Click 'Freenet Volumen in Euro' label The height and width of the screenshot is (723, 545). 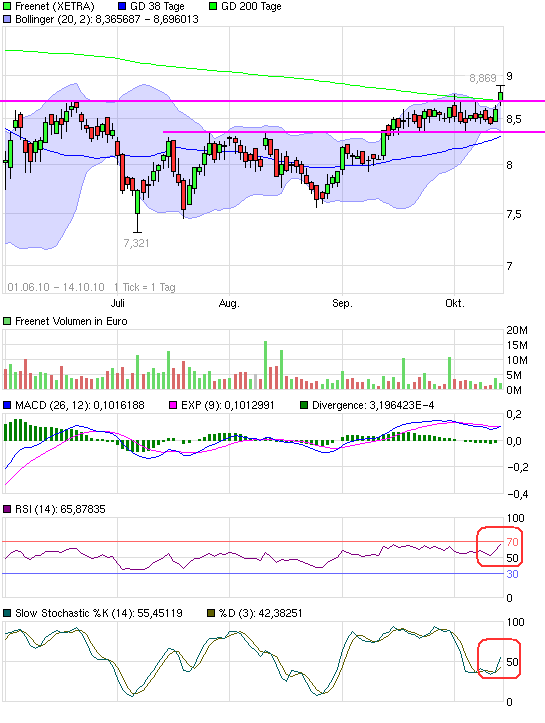tap(71, 321)
